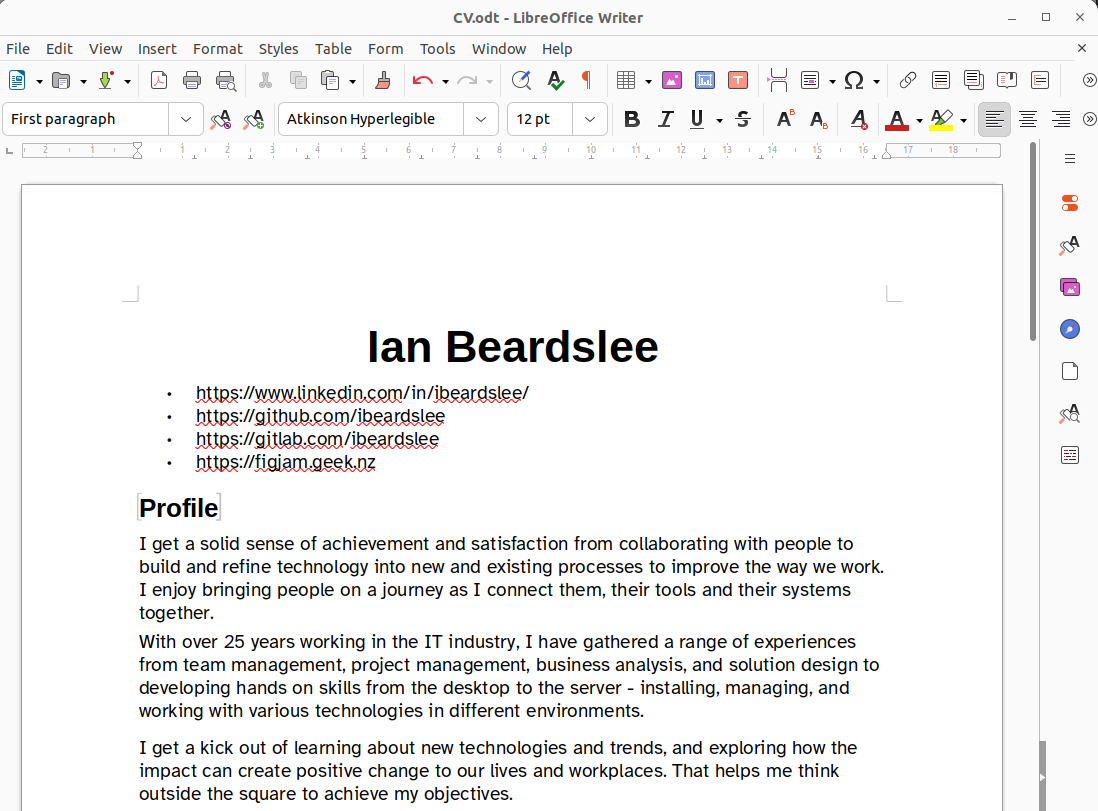Viewport: 1098px width, 811px height.
Task: Open the Gallery panel in the sidebar
Action: coord(1070,287)
